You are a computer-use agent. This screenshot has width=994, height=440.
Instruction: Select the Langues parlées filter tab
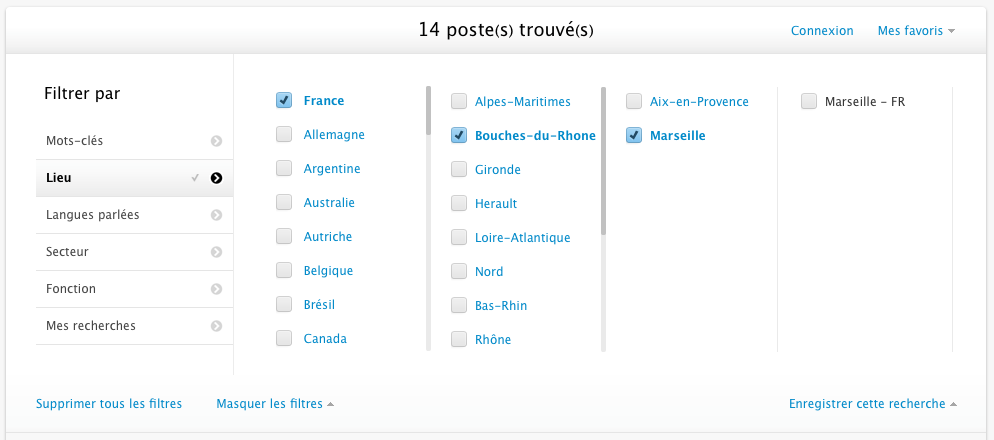click(134, 215)
